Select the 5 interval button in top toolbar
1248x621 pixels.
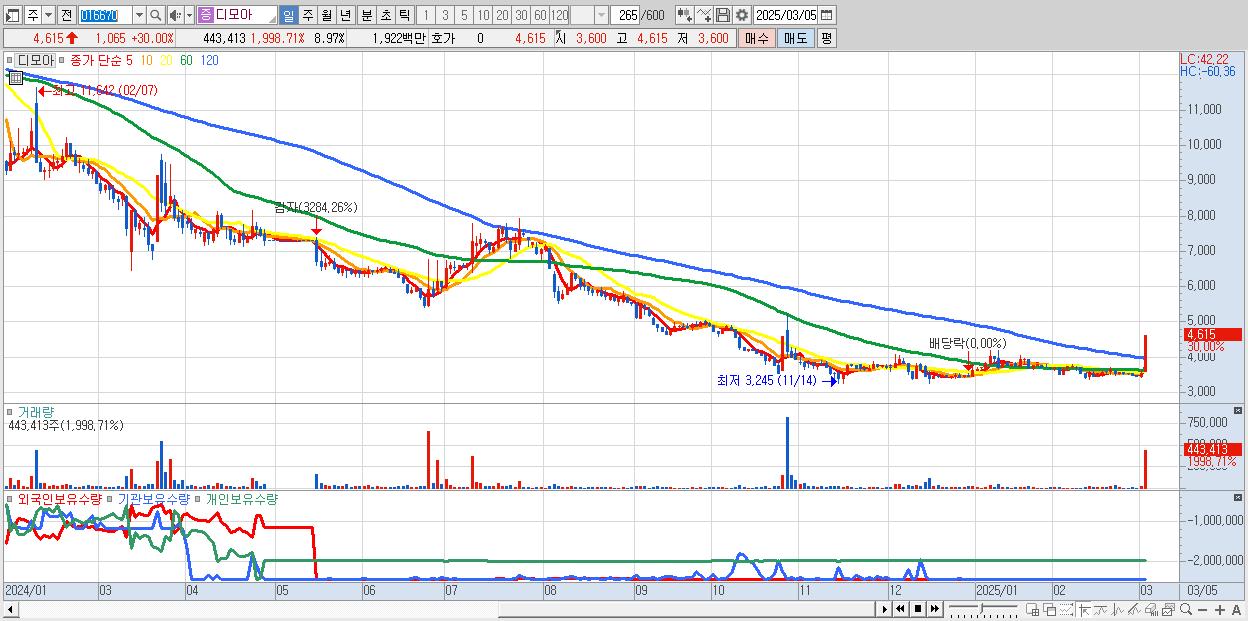point(464,15)
